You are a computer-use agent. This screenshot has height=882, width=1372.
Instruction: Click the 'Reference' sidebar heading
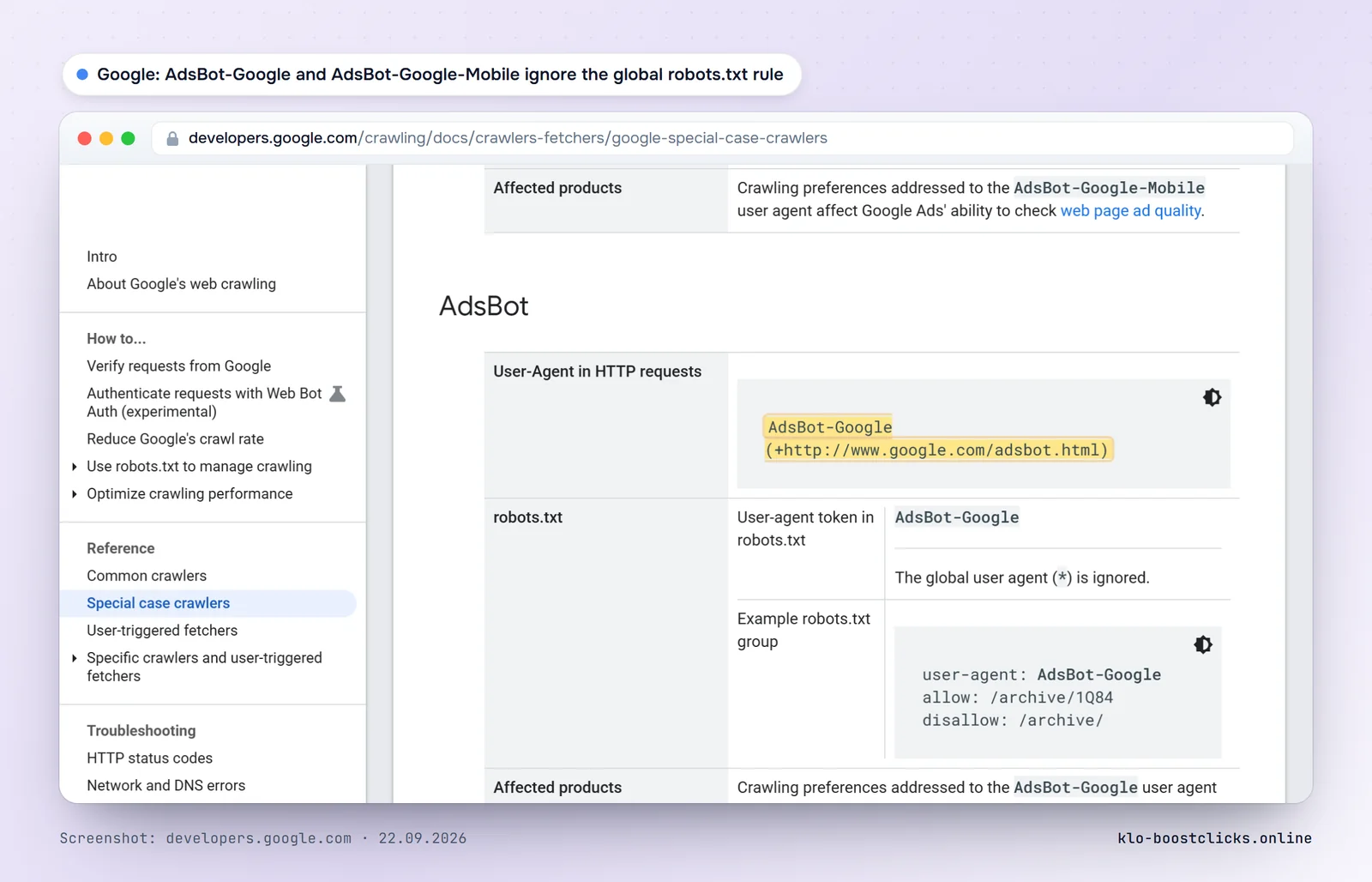pos(121,548)
